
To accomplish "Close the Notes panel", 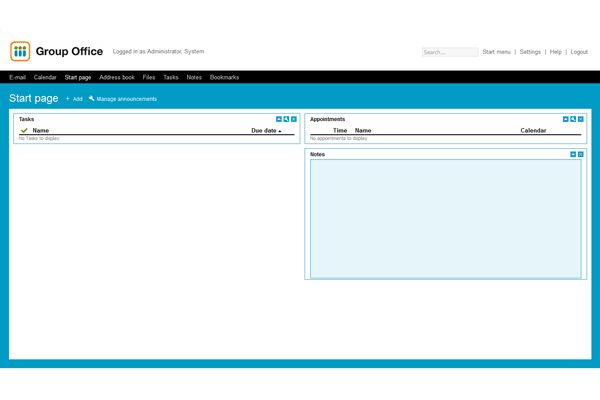I will (581, 155).
